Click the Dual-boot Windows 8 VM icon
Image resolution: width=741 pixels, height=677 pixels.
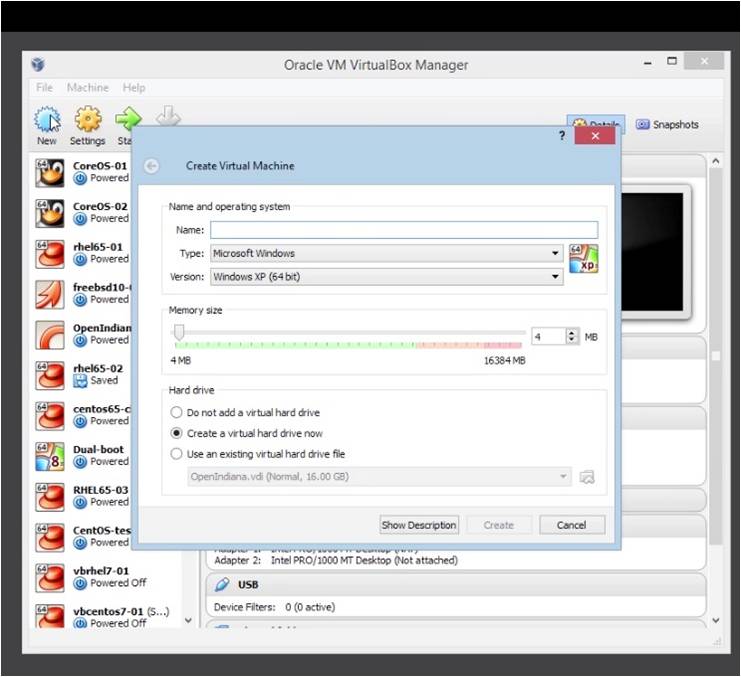click(x=51, y=456)
